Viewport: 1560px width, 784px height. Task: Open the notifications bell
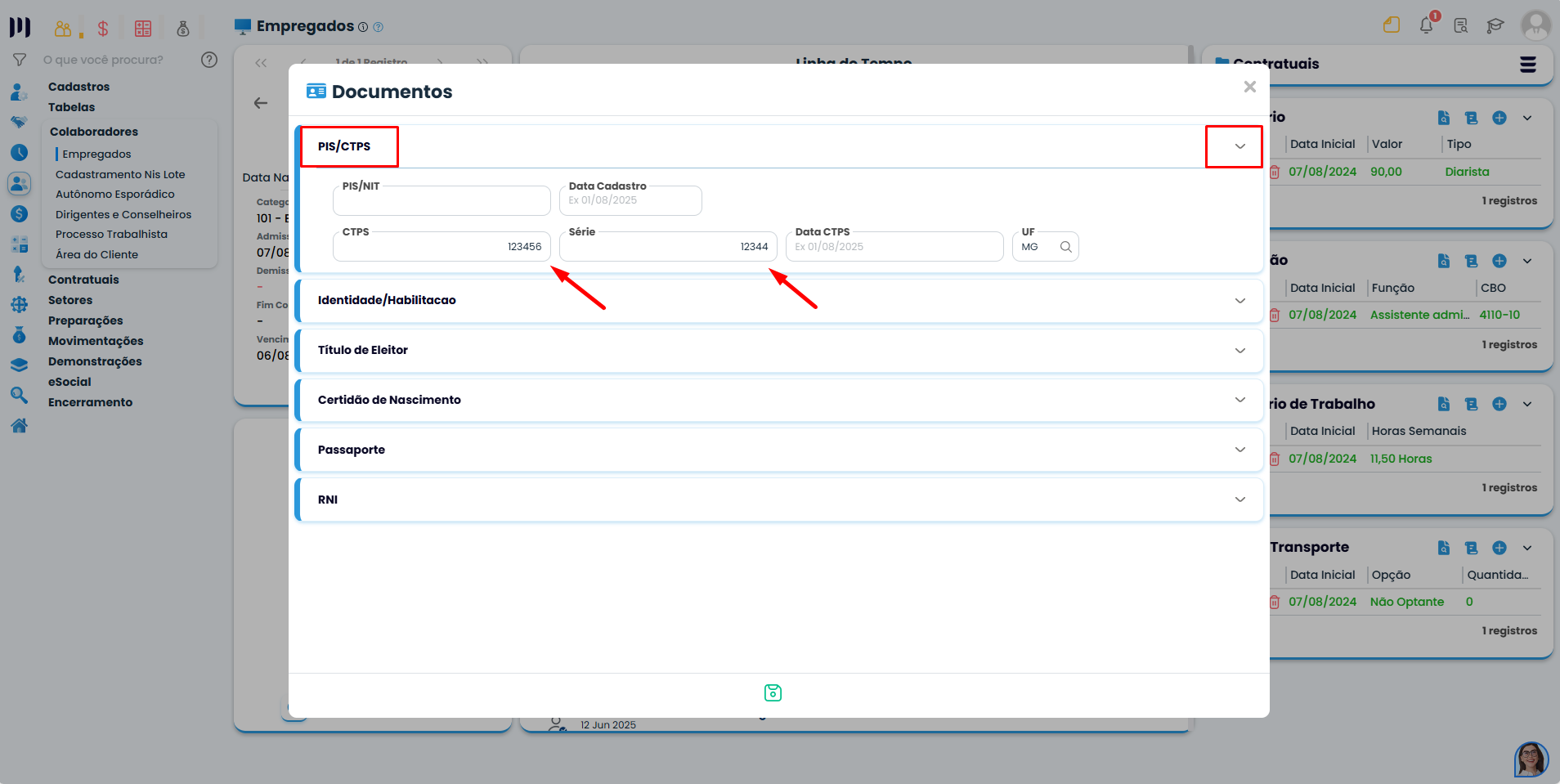click(1427, 25)
